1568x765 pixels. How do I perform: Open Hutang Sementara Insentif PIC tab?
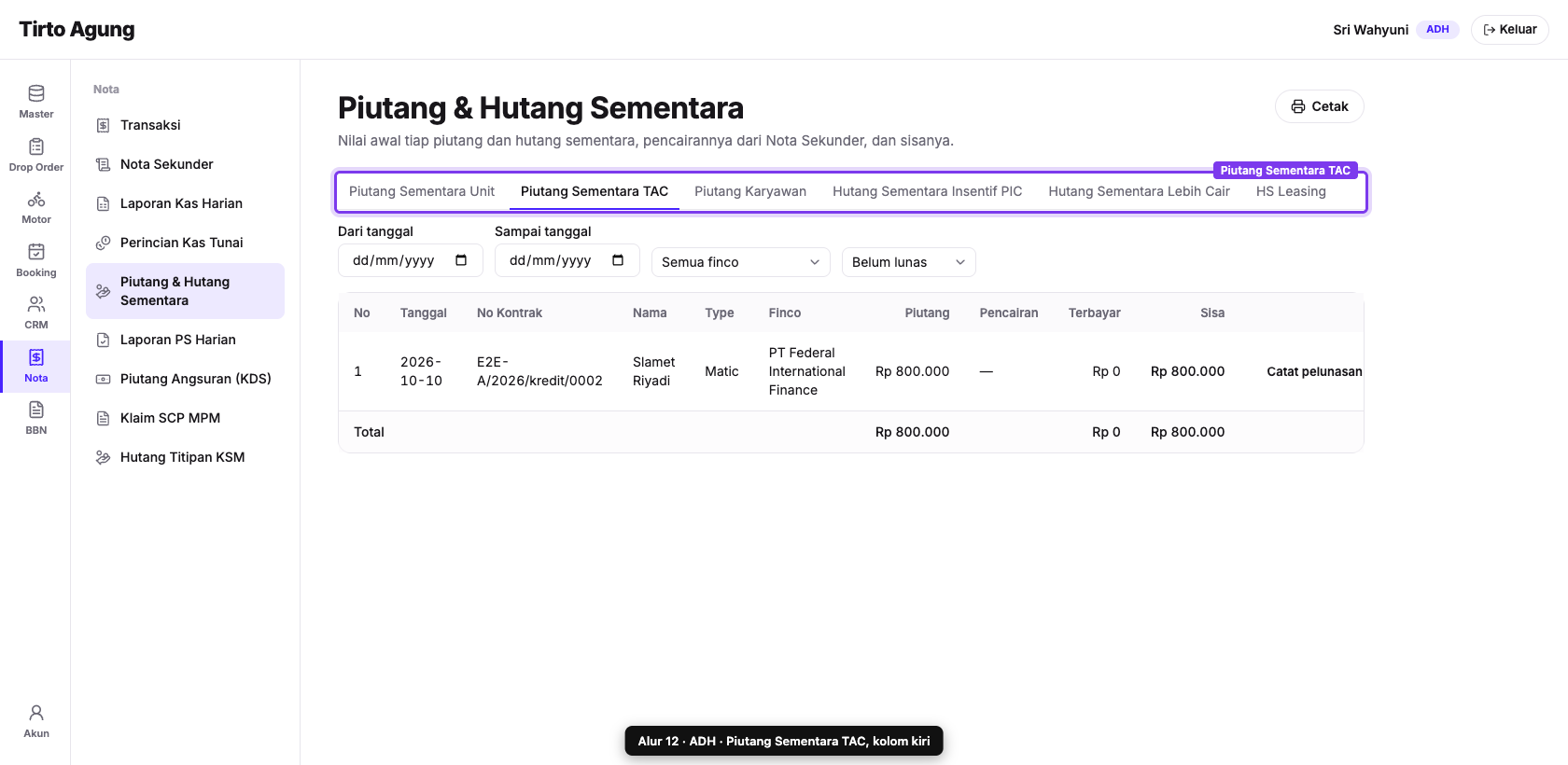(928, 191)
